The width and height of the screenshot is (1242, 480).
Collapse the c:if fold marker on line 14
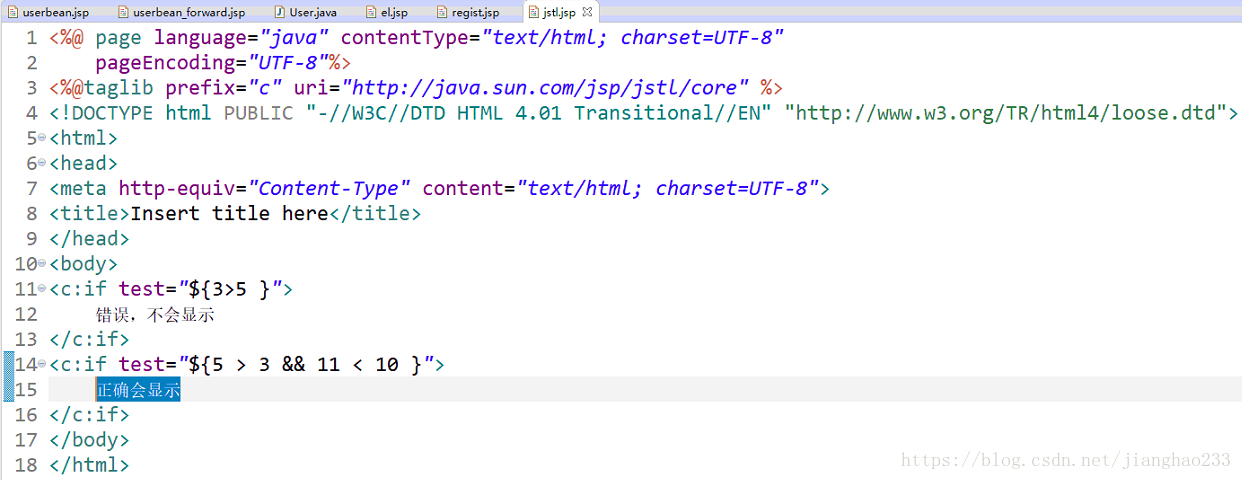pyautogui.click(x=42, y=366)
